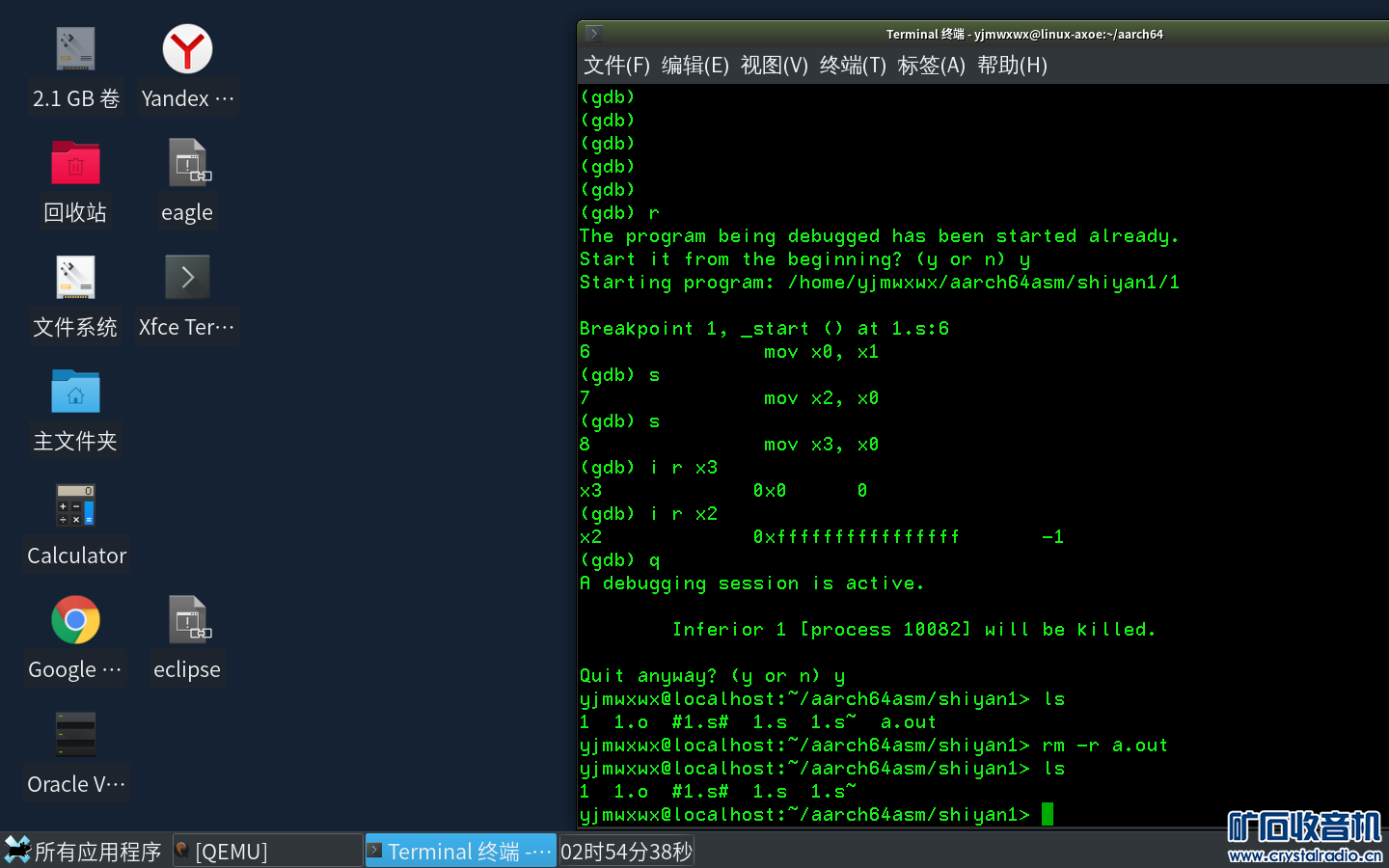Screen dimensions: 1389x868
Task: Click the '(gdb) q' command line
Action: pos(620,560)
